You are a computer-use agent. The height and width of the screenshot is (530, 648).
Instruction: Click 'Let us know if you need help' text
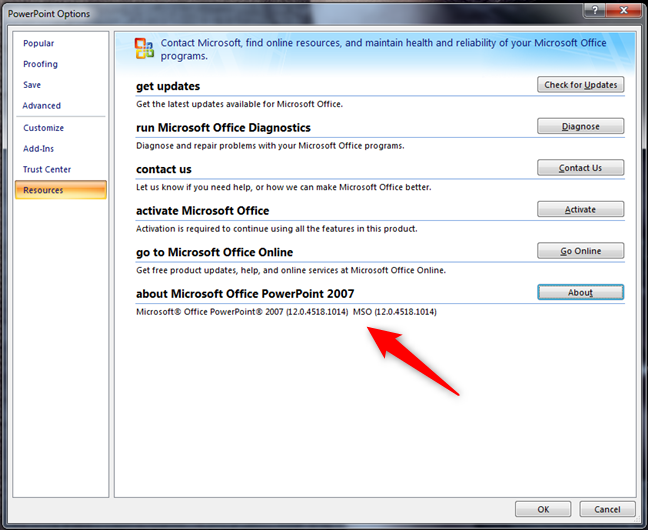(x=284, y=187)
